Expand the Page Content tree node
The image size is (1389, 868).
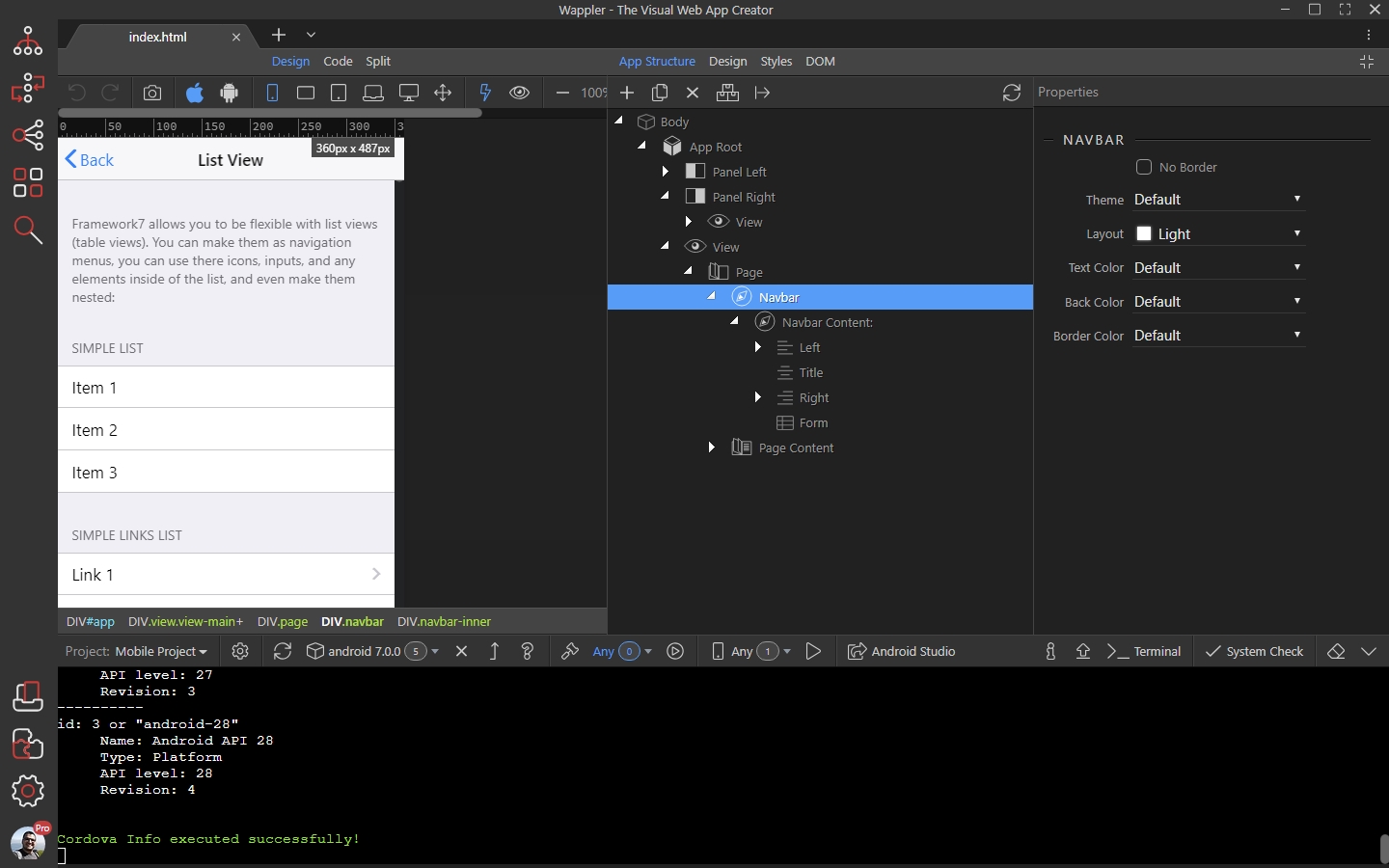tap(711, 448)
